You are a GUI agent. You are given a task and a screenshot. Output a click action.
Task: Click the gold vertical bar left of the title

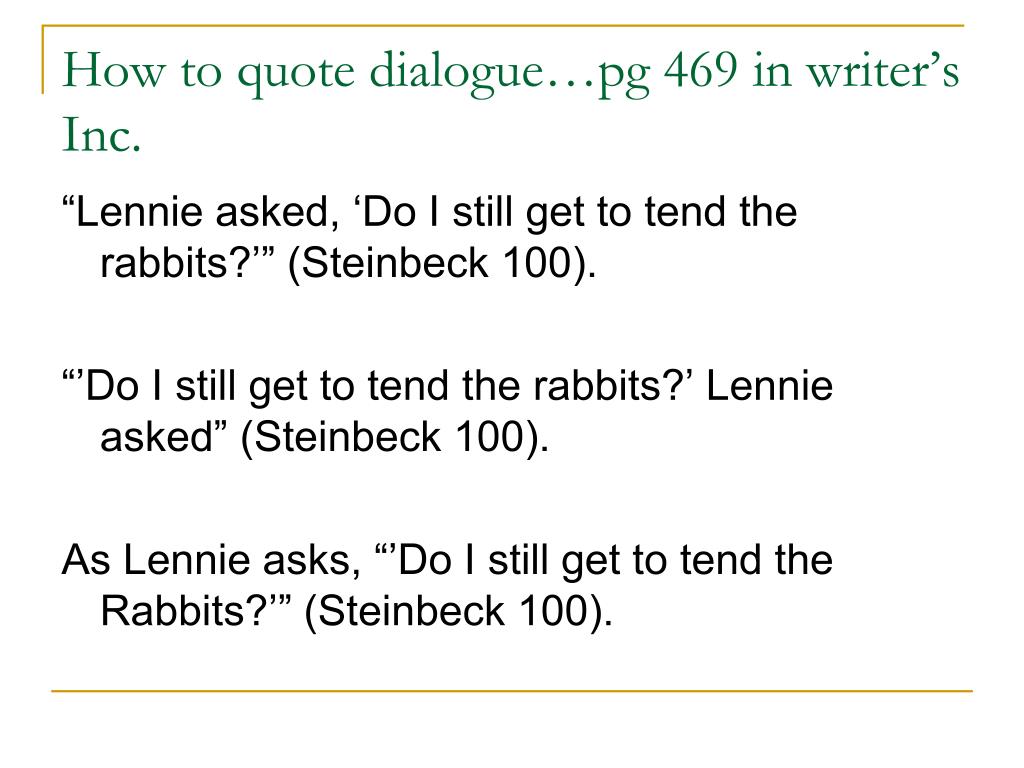(x=43, y=59)
